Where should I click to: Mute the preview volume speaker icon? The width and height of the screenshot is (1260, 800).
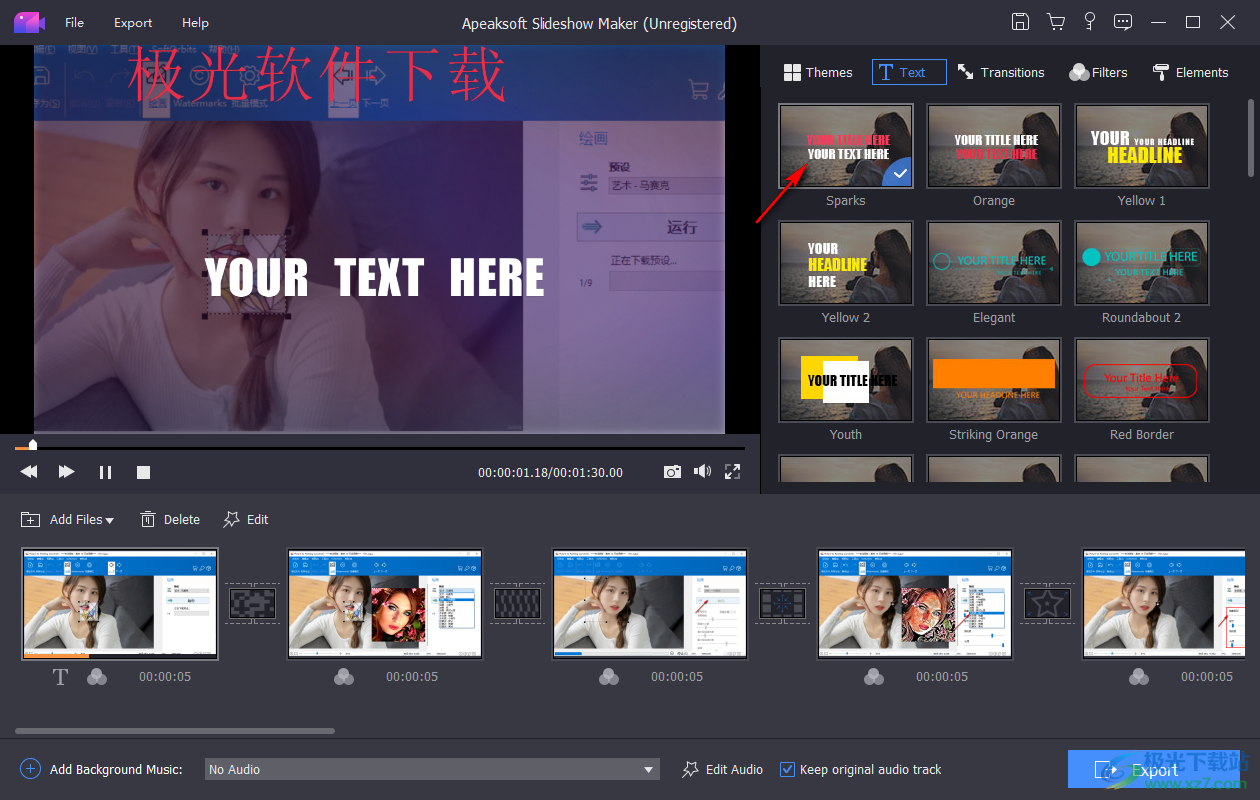coord(703,472)
